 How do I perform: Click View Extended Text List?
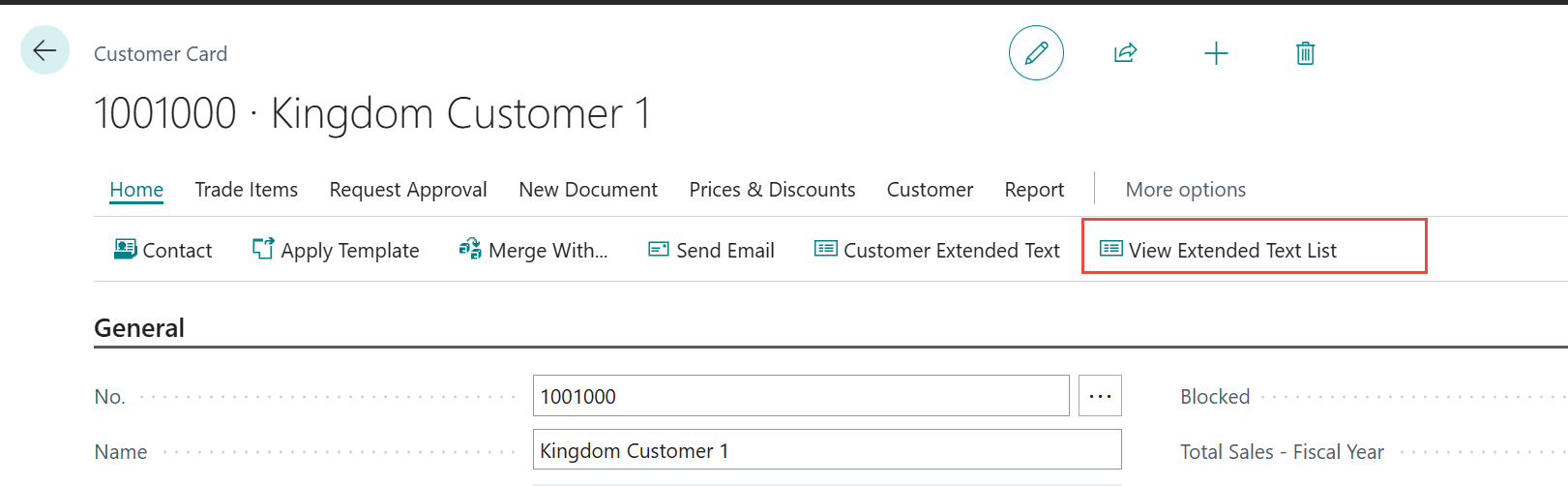click(x=1219, y=251)
